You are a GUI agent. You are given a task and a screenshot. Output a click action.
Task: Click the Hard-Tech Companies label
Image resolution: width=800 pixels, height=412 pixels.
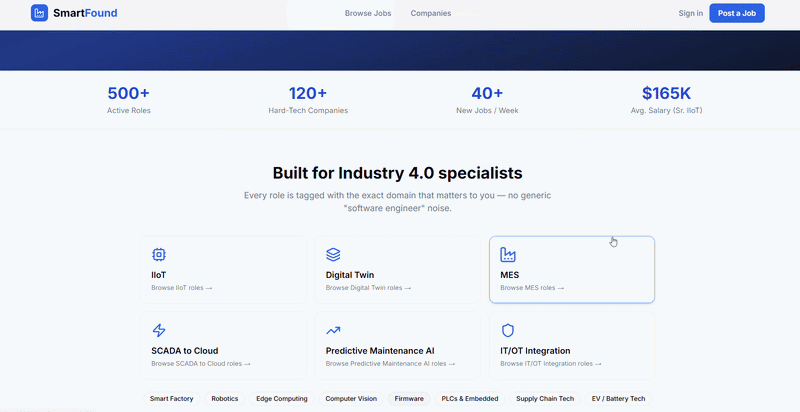(308, 110)
